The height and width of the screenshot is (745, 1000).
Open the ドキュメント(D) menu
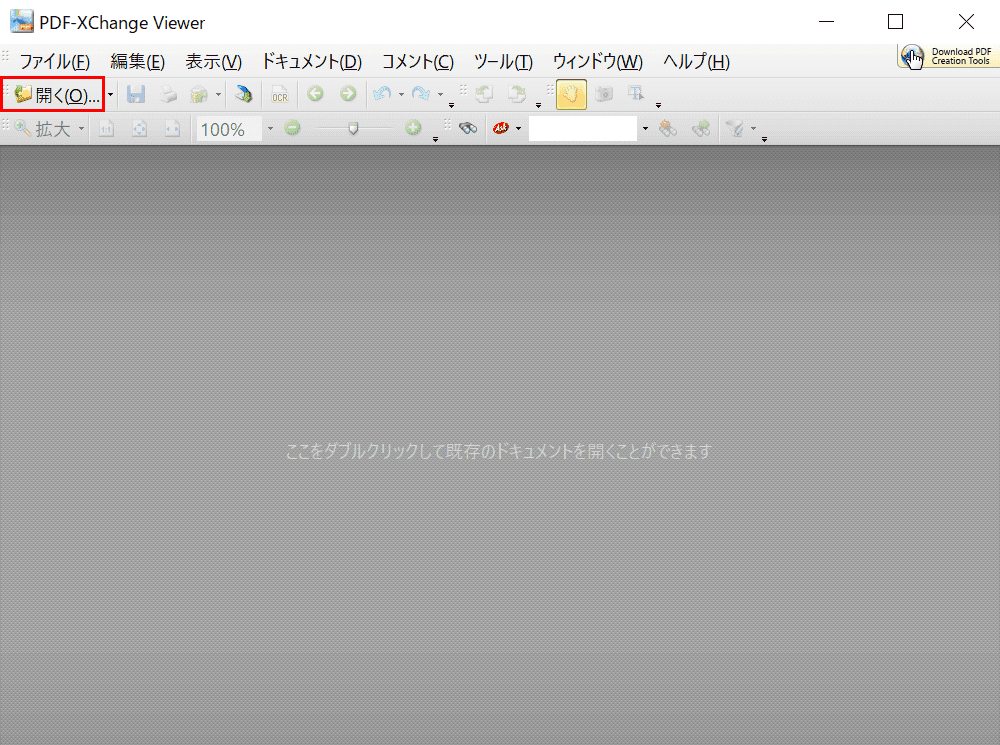point(311,61)
